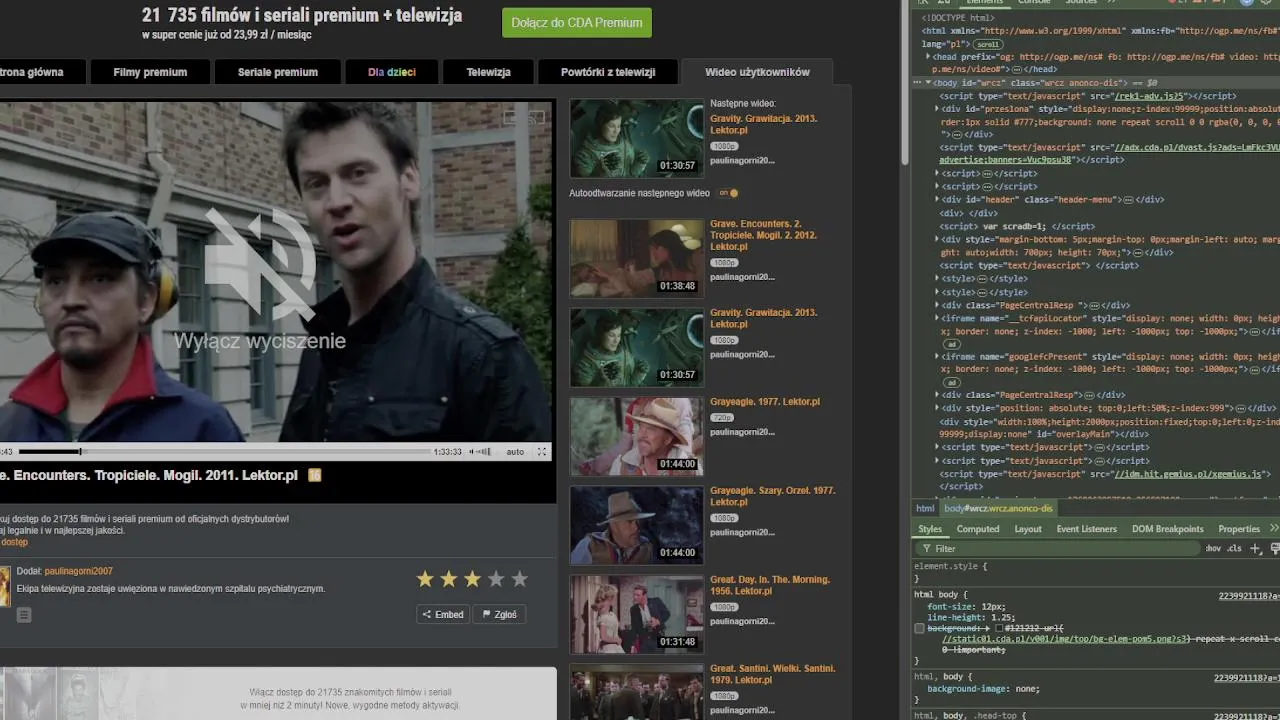Screen dimensions: 1280x720
Task: Click the scroll badge next to html tag
Action: click(988, 44)
